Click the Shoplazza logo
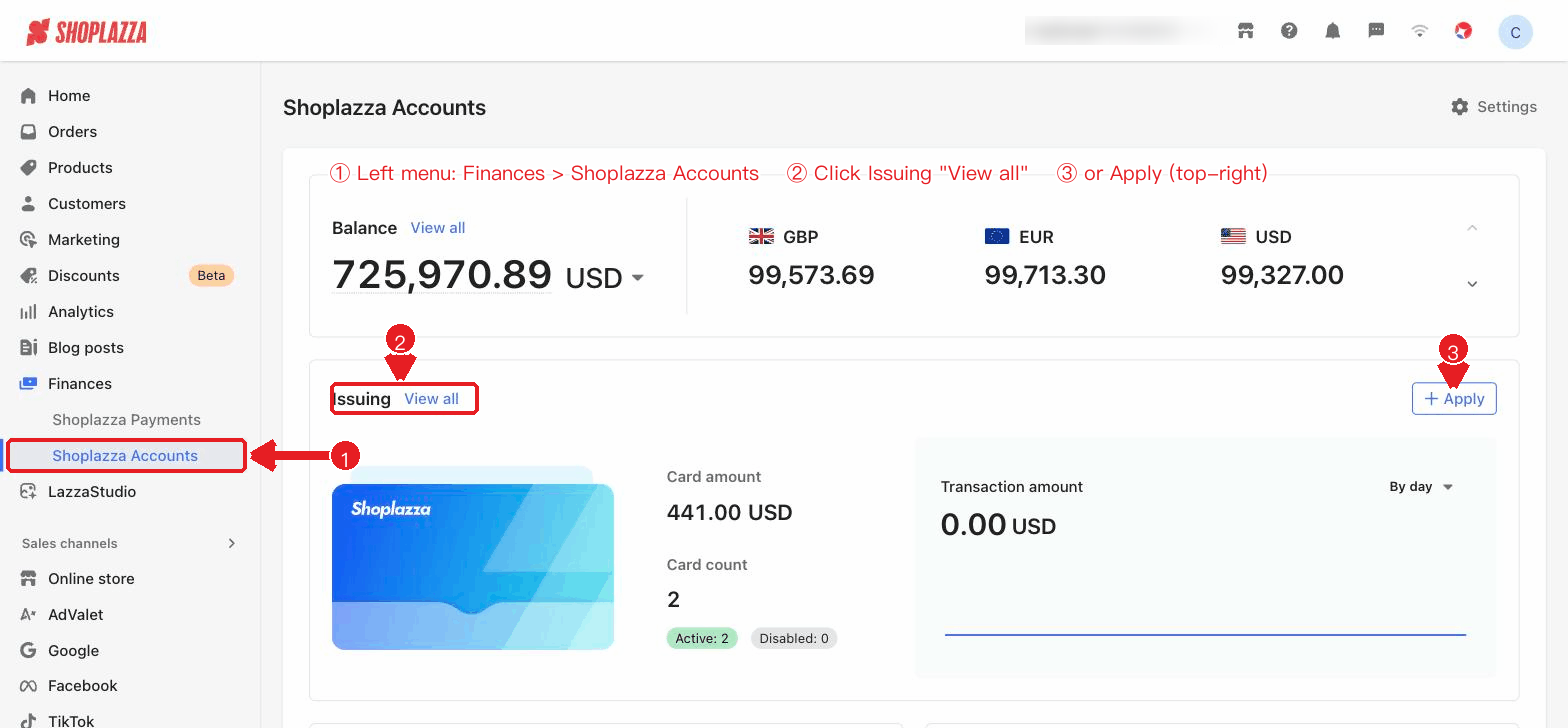The image size is (1568, 728). coord(87,32)
